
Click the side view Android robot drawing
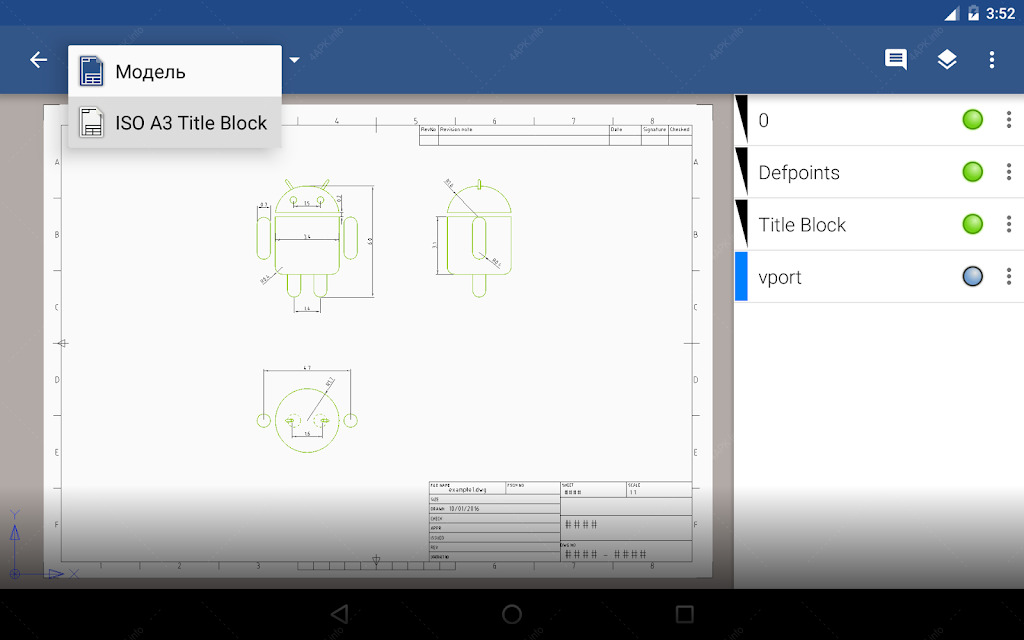[x=479, y=238]
